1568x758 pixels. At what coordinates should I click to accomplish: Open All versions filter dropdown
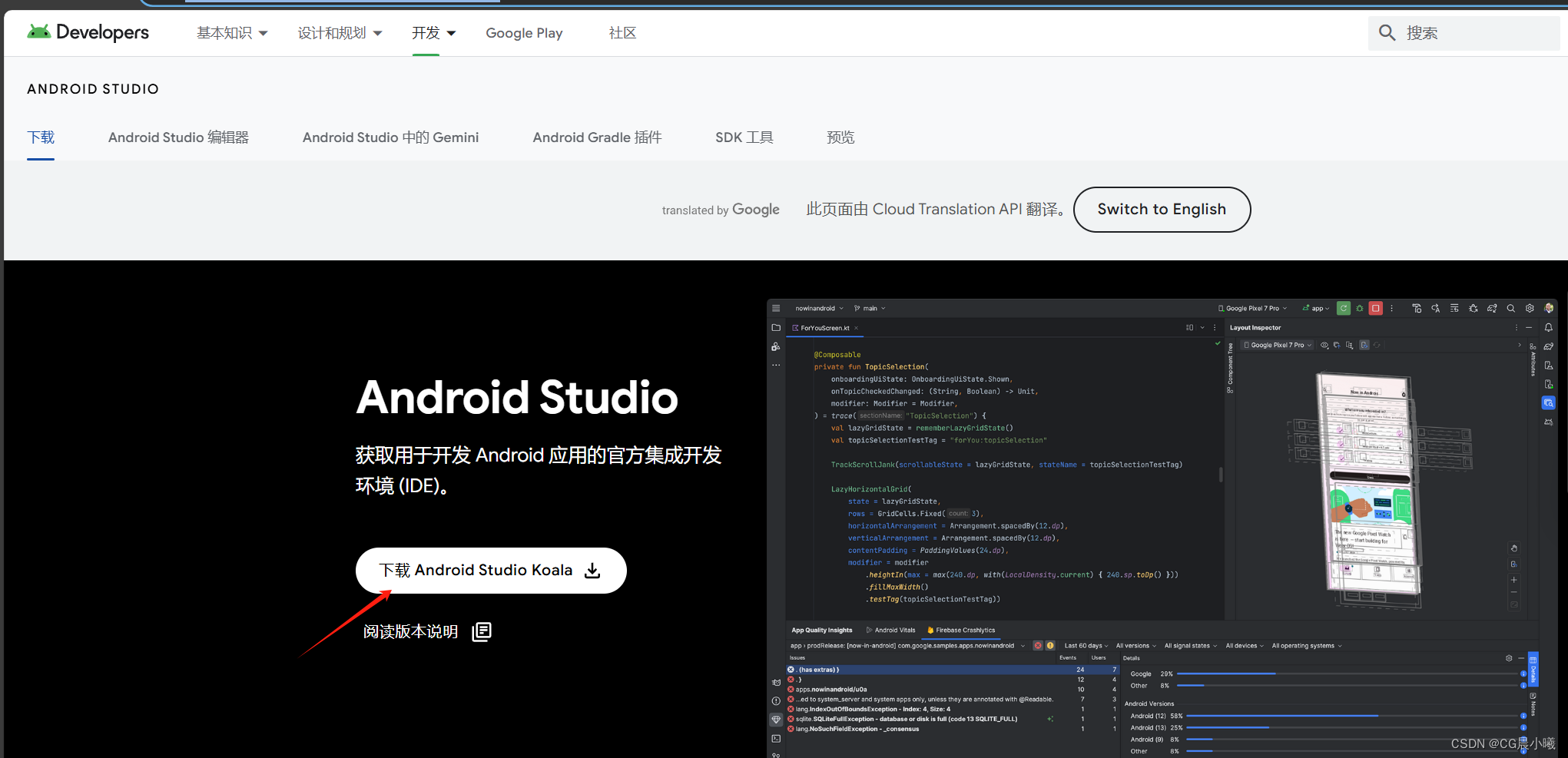[x=1135, y=646]
